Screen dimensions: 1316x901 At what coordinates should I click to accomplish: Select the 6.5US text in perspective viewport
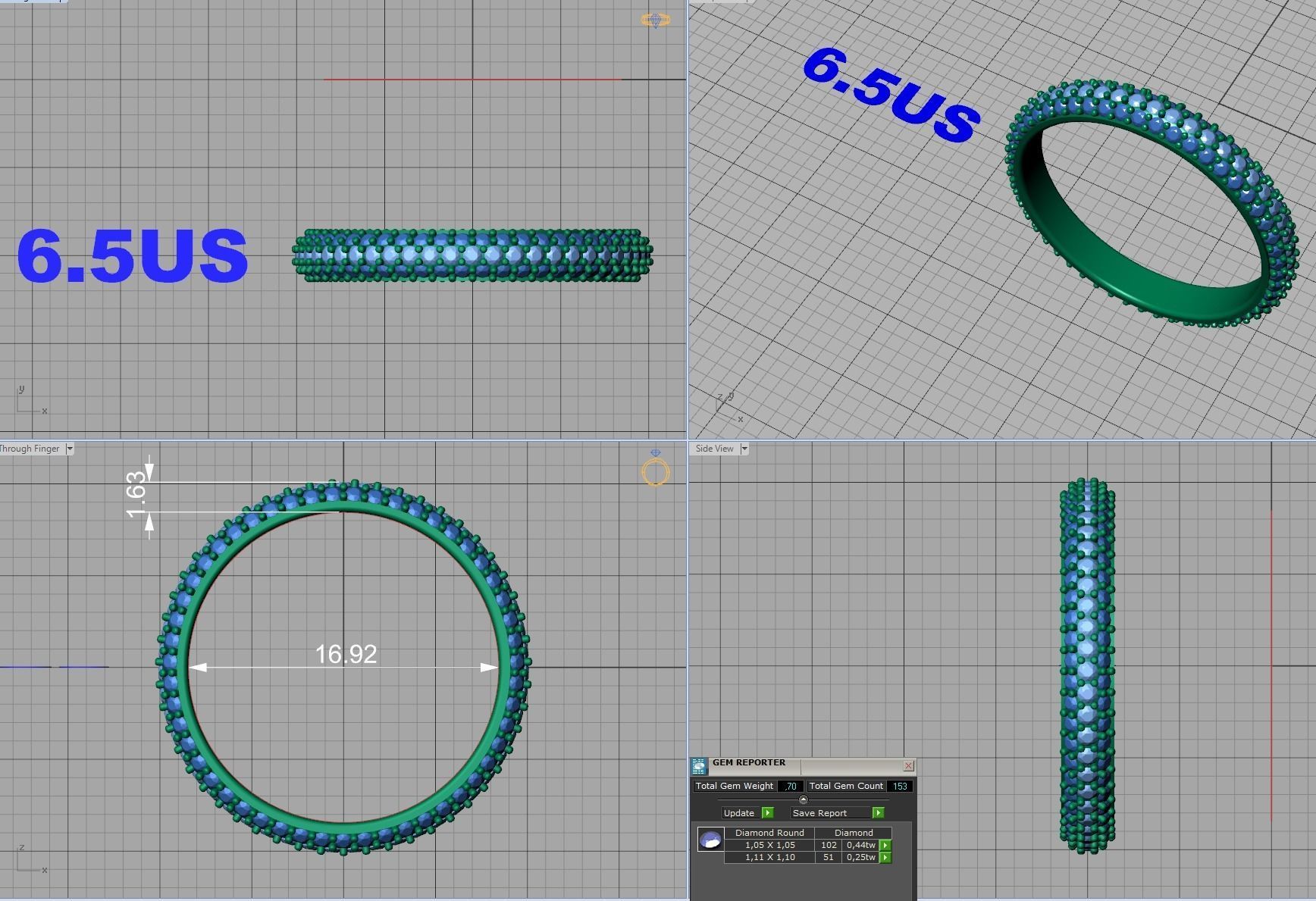[x=891, y=95]
